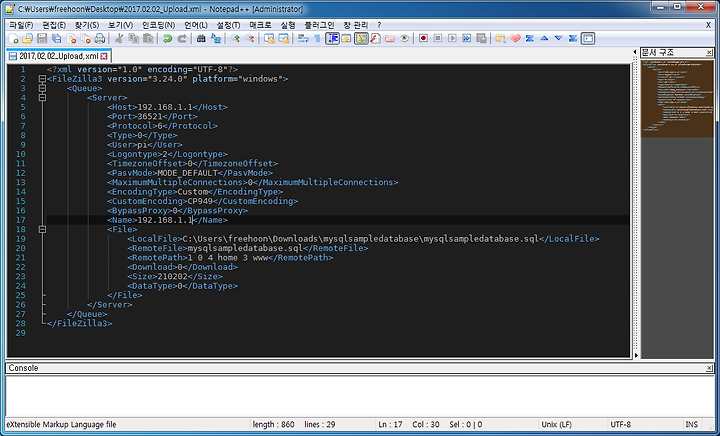The height and width of the screenshot is (436, 720).
Task: Open the 찾기(S) menu
Action: click(87, 25)
